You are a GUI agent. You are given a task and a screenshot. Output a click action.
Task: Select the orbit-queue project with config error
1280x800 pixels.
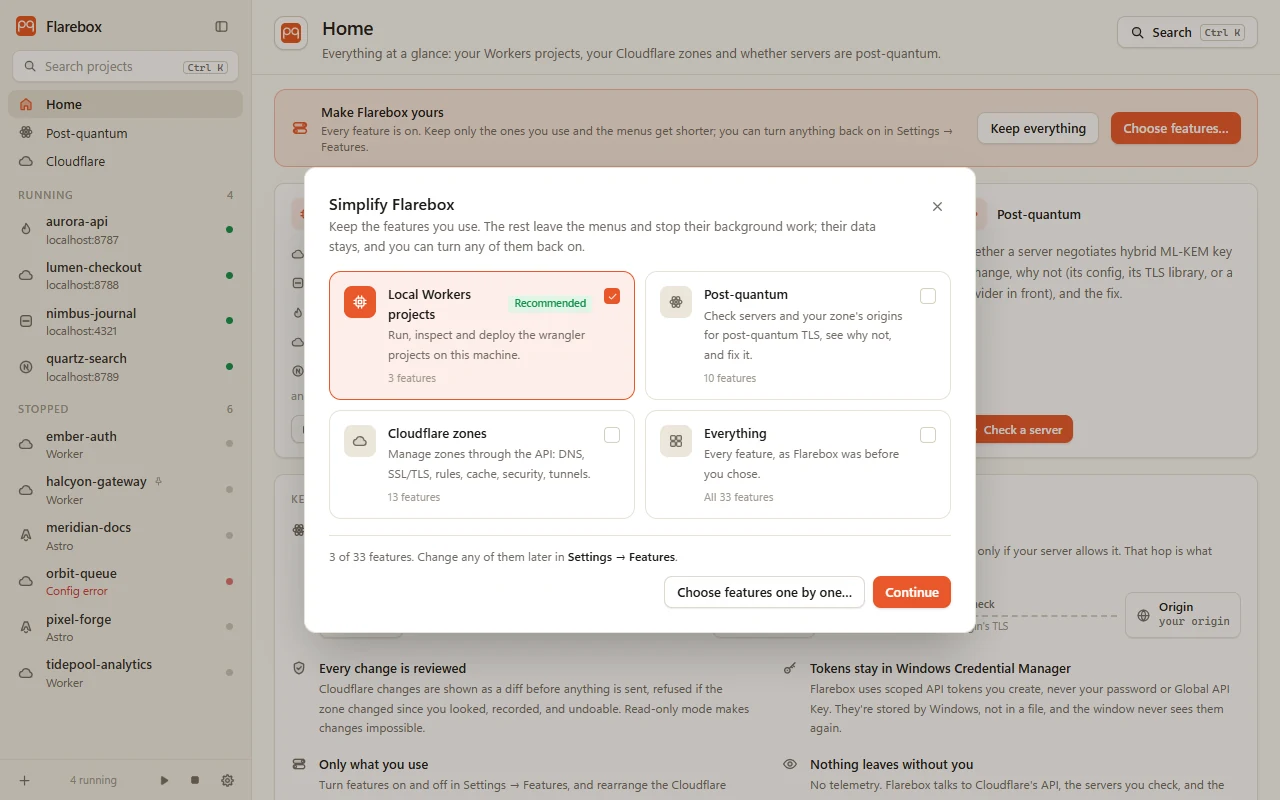(x=126, y=582)
